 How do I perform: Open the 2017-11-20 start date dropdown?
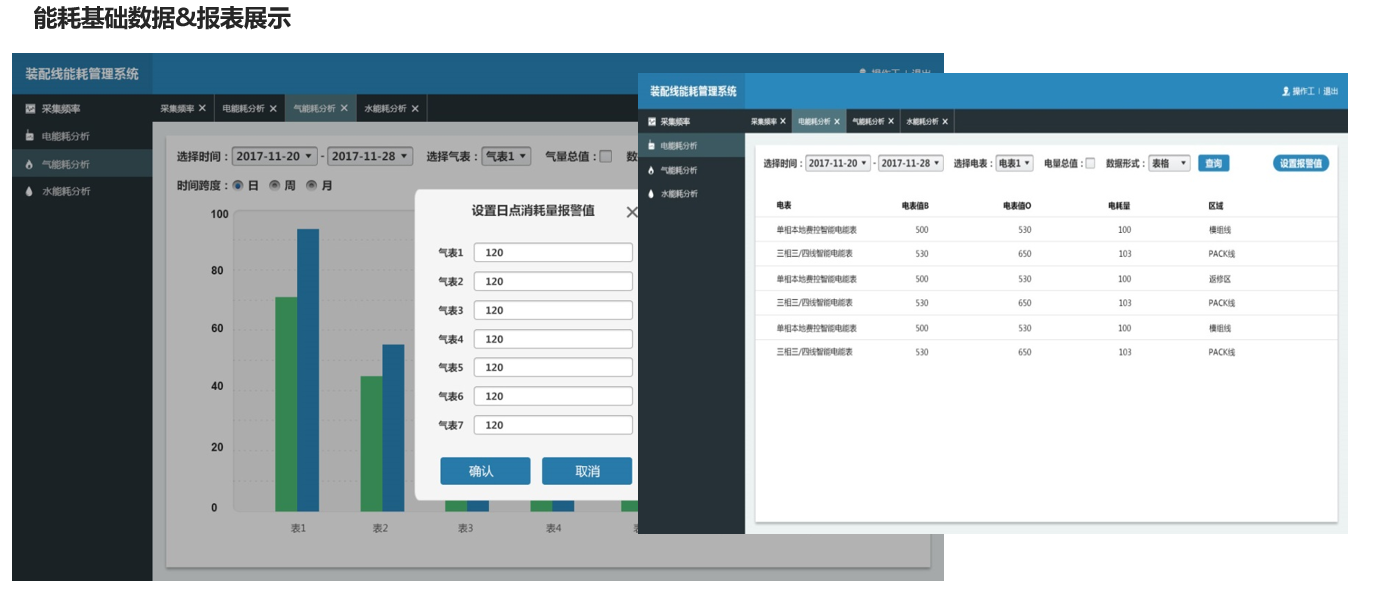click(x=838, y=163)
